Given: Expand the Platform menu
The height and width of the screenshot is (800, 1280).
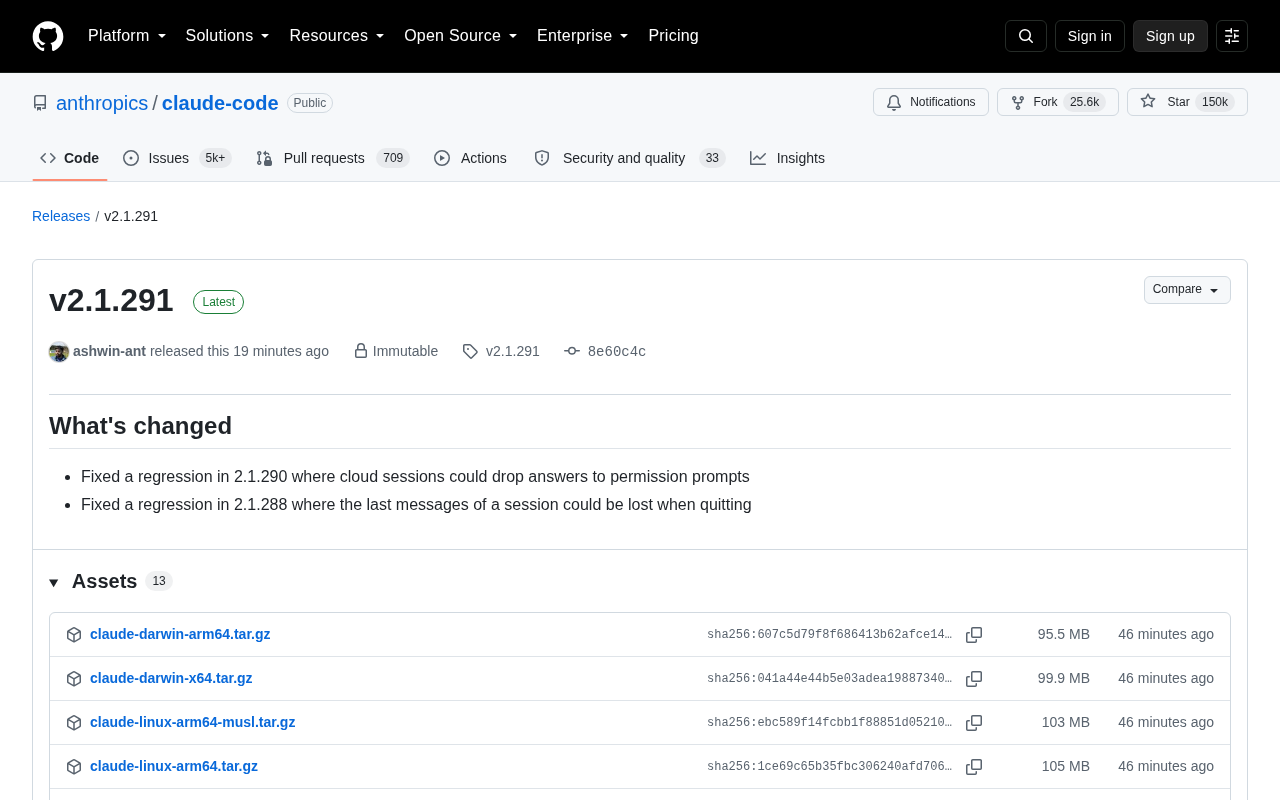Looking at the screenshot, I should click(127, 36).
